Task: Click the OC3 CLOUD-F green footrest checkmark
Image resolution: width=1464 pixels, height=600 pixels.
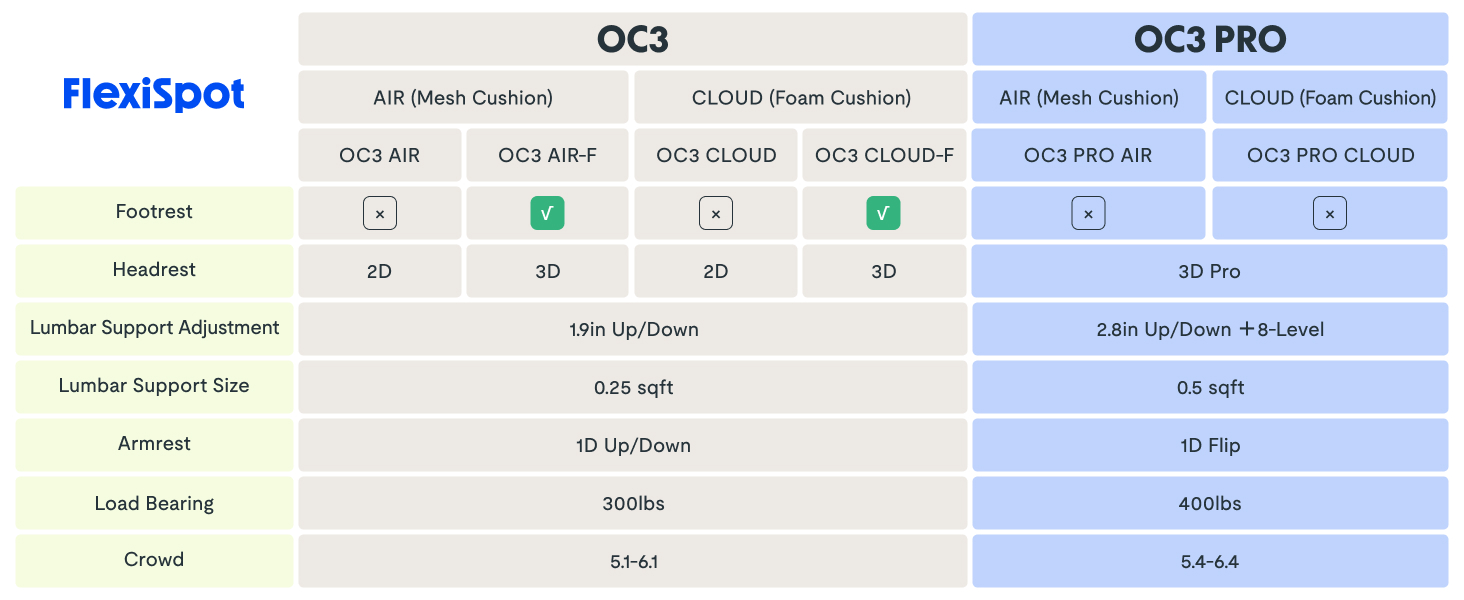Action: click(x=884, y=213)
